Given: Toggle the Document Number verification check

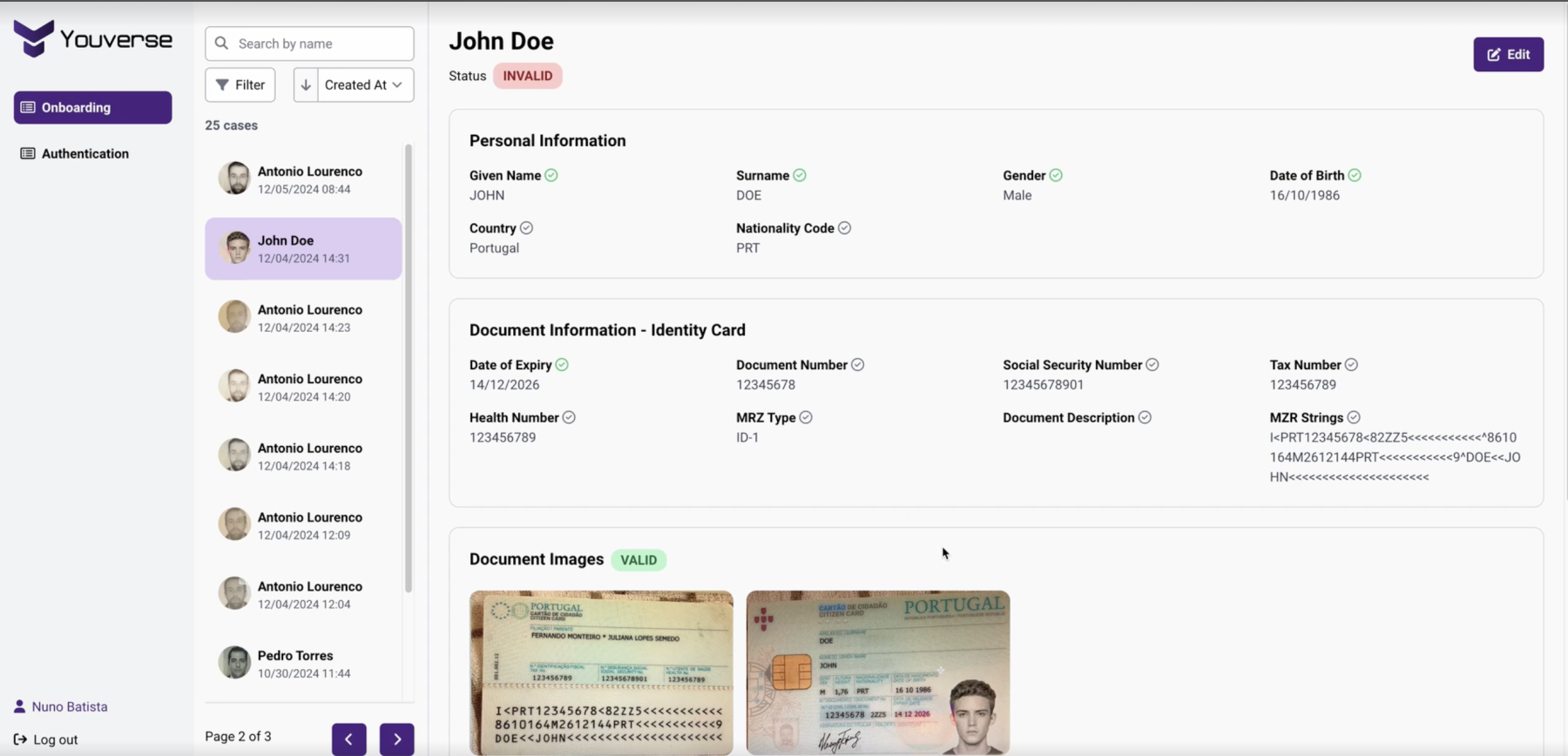Looking at the screenshot, I should [x=858, y=365].
